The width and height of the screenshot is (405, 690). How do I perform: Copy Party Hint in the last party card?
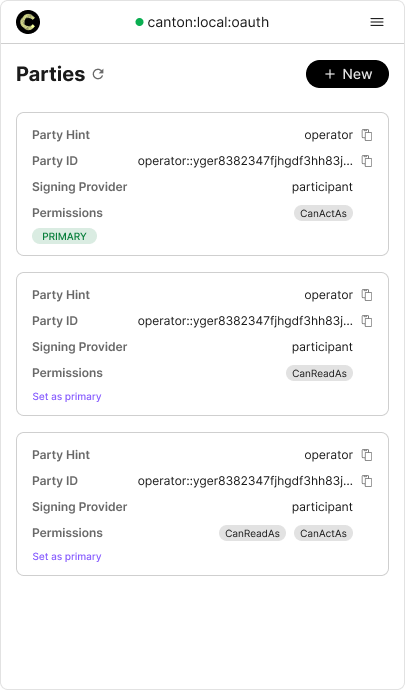(367, 455)
